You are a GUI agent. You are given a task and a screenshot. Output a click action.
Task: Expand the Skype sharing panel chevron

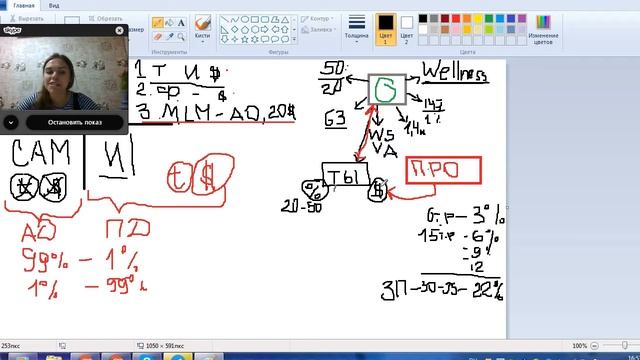(11, 122)
